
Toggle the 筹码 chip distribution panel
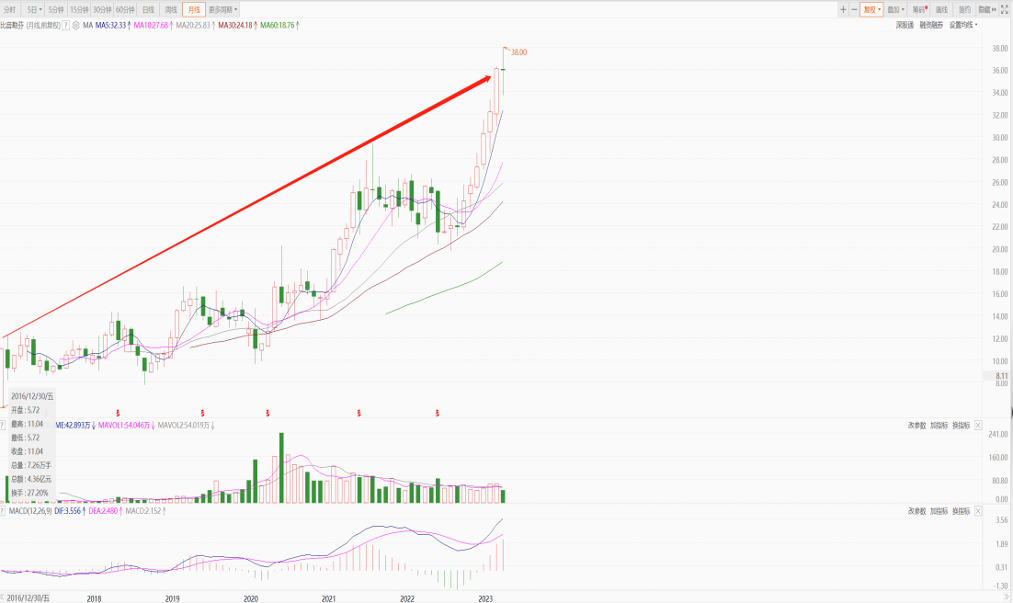click(919, 9)
